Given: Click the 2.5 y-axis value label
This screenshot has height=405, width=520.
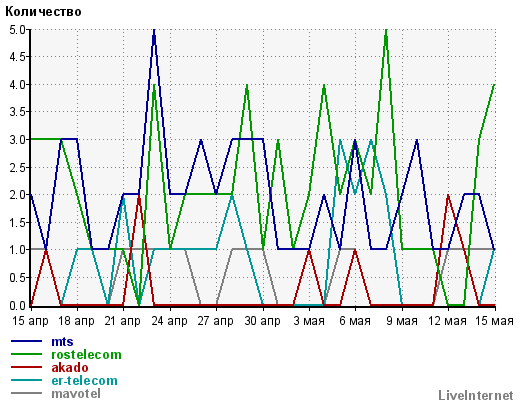Looking at the screenshot, I should (17, 168).
